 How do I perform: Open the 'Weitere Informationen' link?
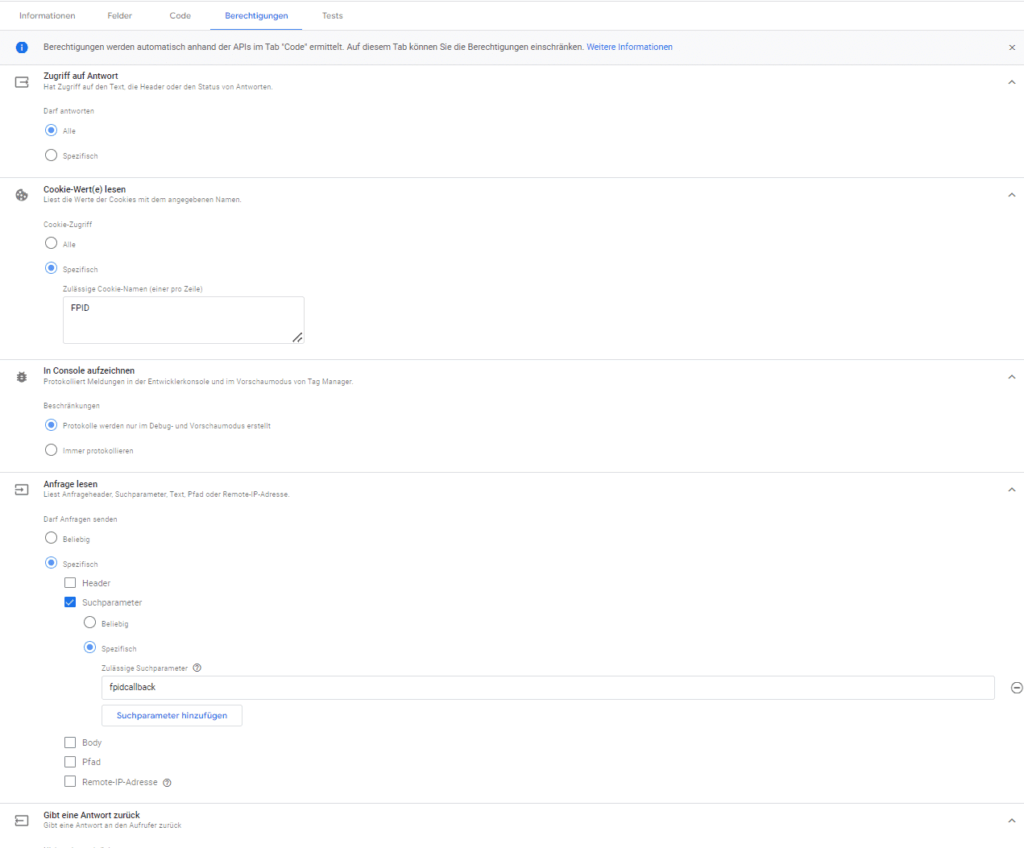(629, 47)
